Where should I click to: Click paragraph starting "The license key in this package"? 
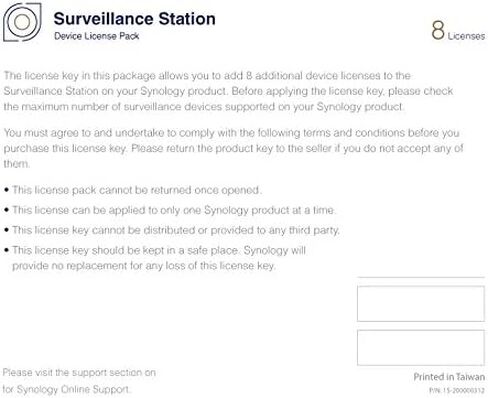tap(228, 91)
